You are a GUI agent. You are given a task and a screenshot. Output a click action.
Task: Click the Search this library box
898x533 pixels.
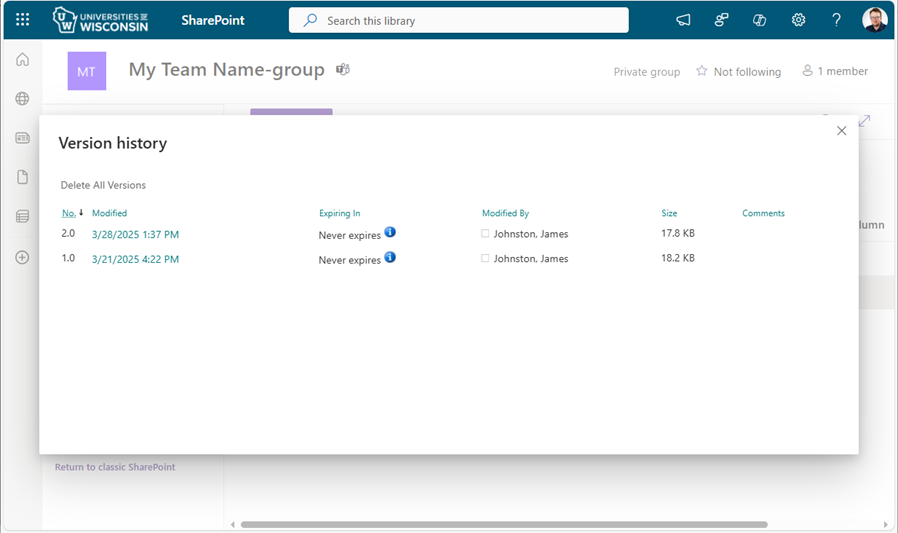pos(458,20)
